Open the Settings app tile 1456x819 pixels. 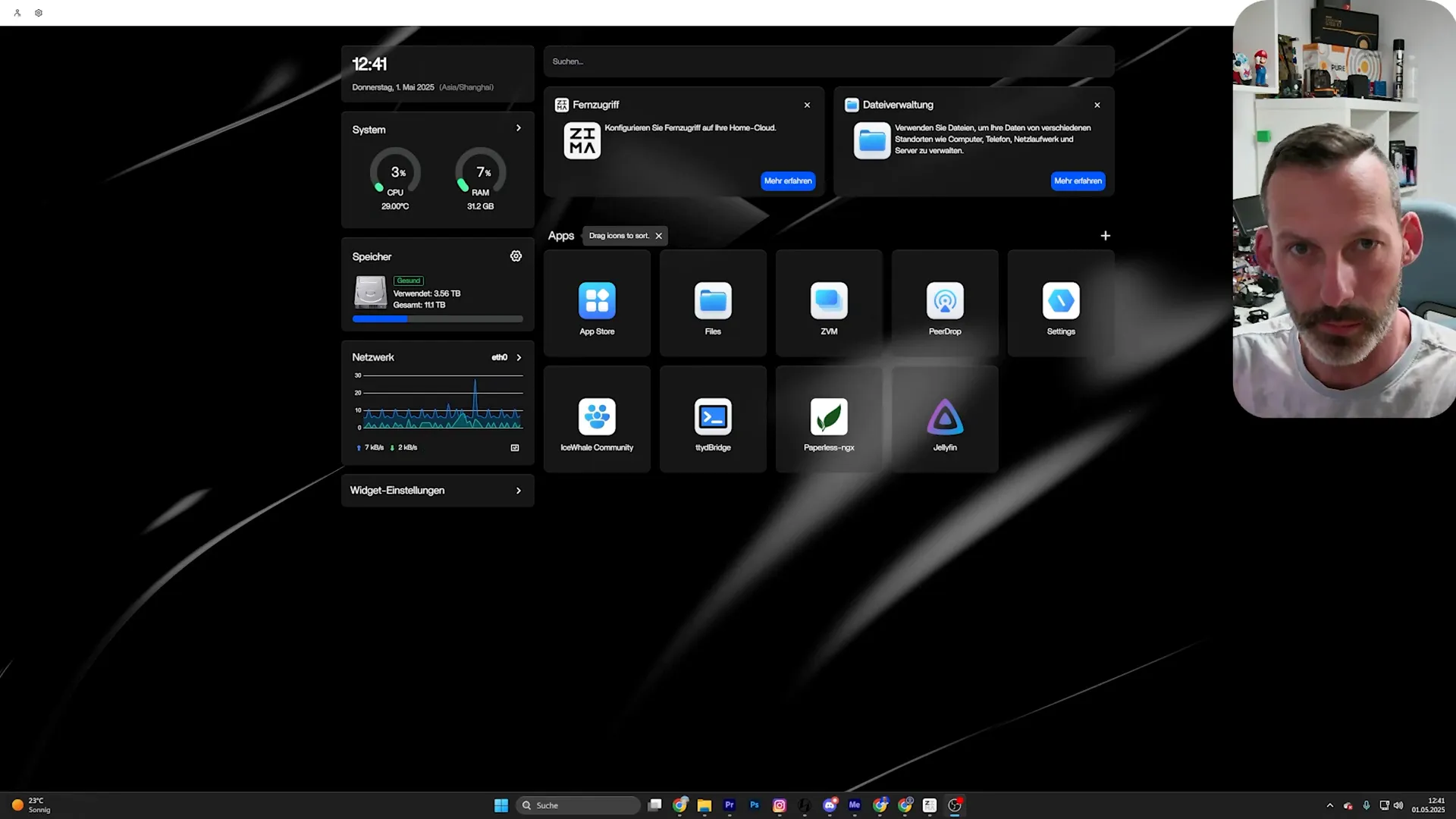pos(1061,303)
